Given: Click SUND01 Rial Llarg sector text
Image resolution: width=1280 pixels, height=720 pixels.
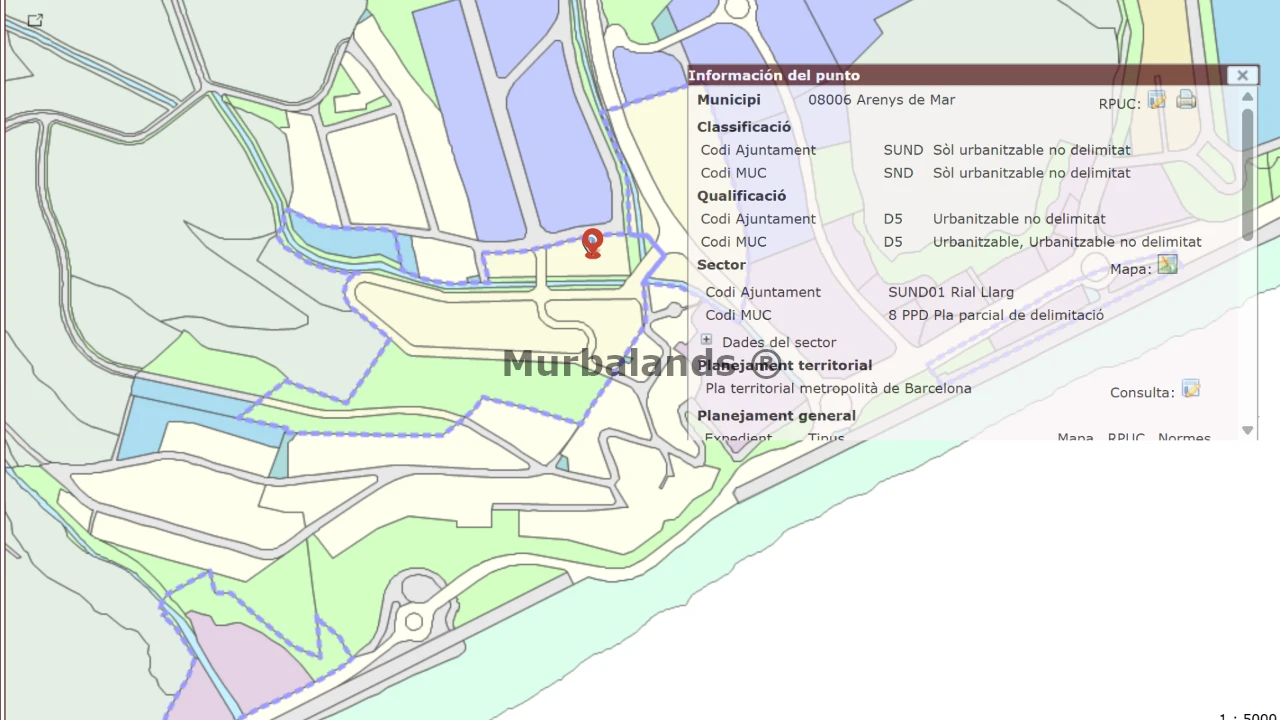Looking at the screenshot, I should (x=950, y=292).
